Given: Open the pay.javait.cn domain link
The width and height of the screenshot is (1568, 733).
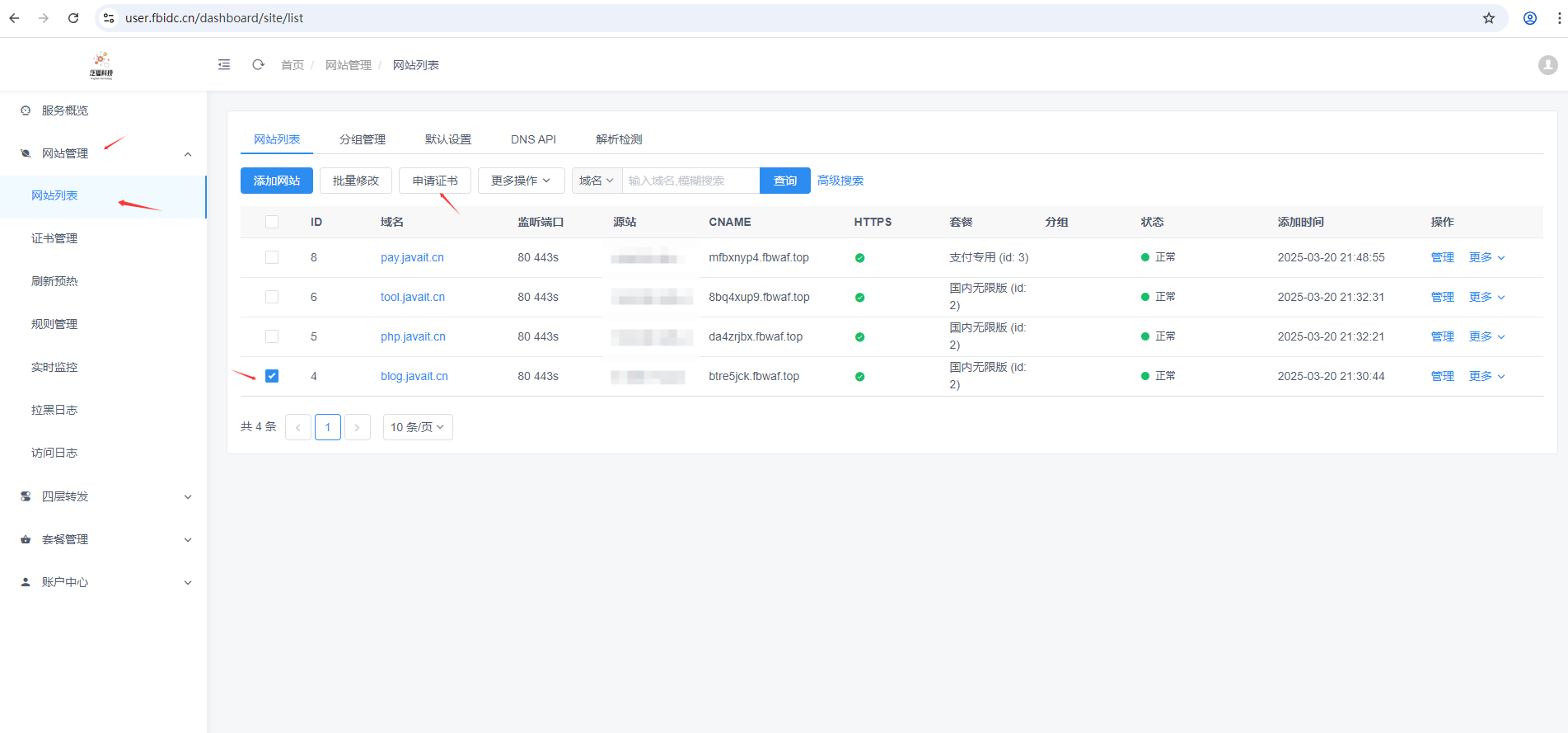Looking at the screenshot, I should (412, 257).
